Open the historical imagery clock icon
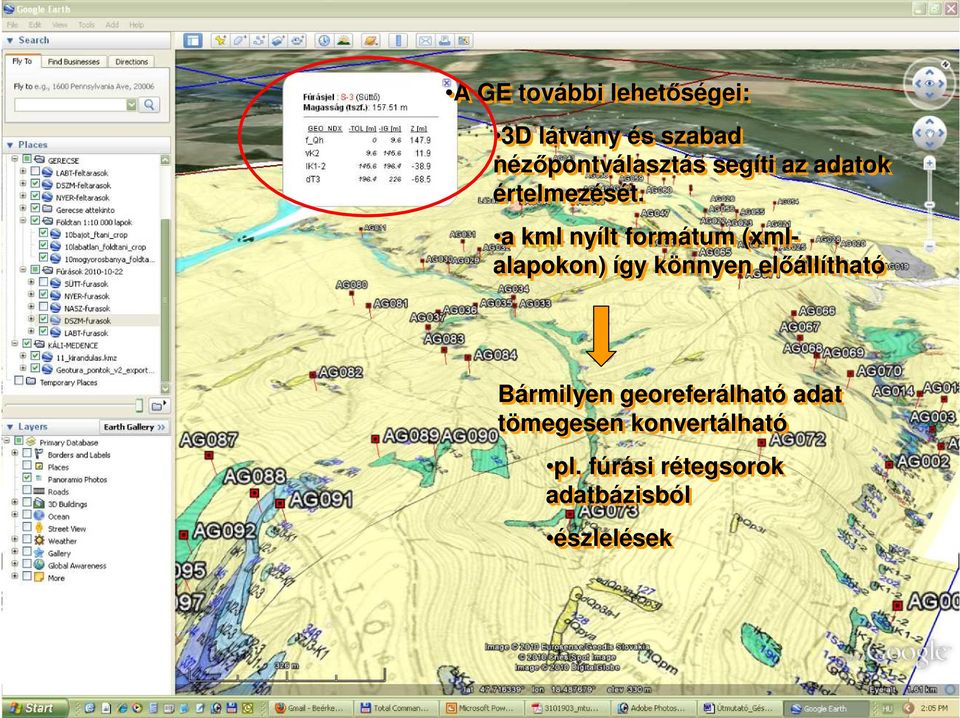Screen dimensions: 960x718 (x=324, y=41)
